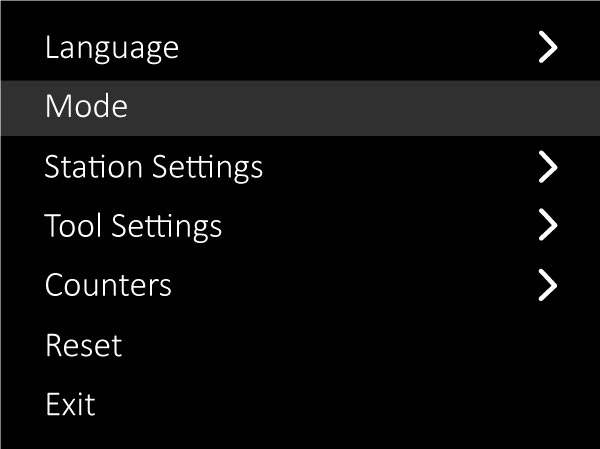Viewport: 600px width, 449px height.
Task: Click the Language text label
Action: [112, 47]
